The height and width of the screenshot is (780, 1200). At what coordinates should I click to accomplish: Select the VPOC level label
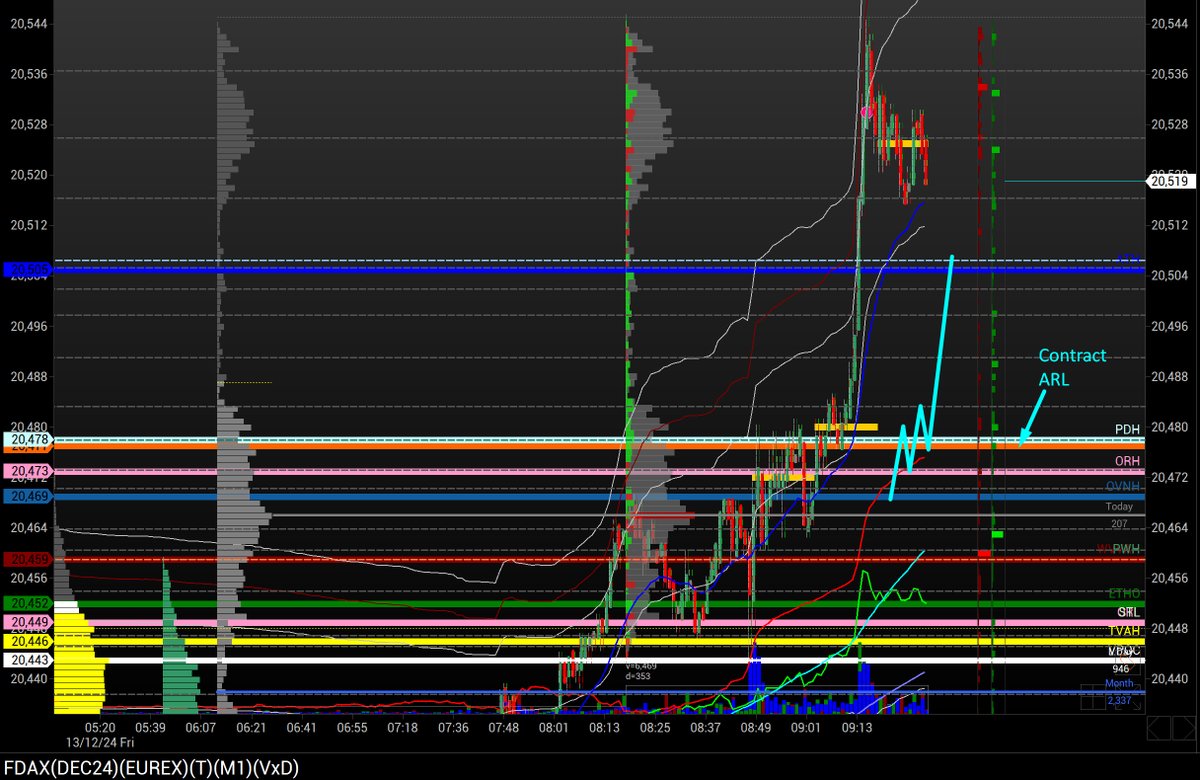[x=1127, y=650]
